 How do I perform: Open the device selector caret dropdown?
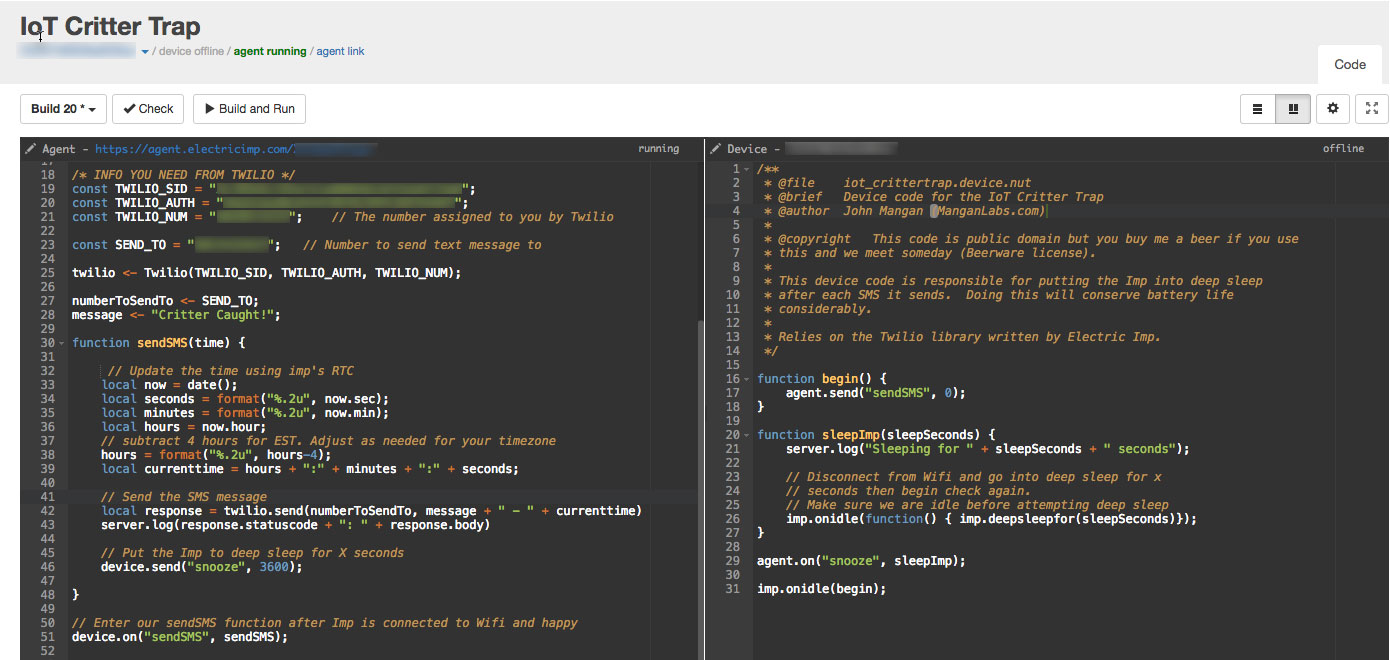145,52
